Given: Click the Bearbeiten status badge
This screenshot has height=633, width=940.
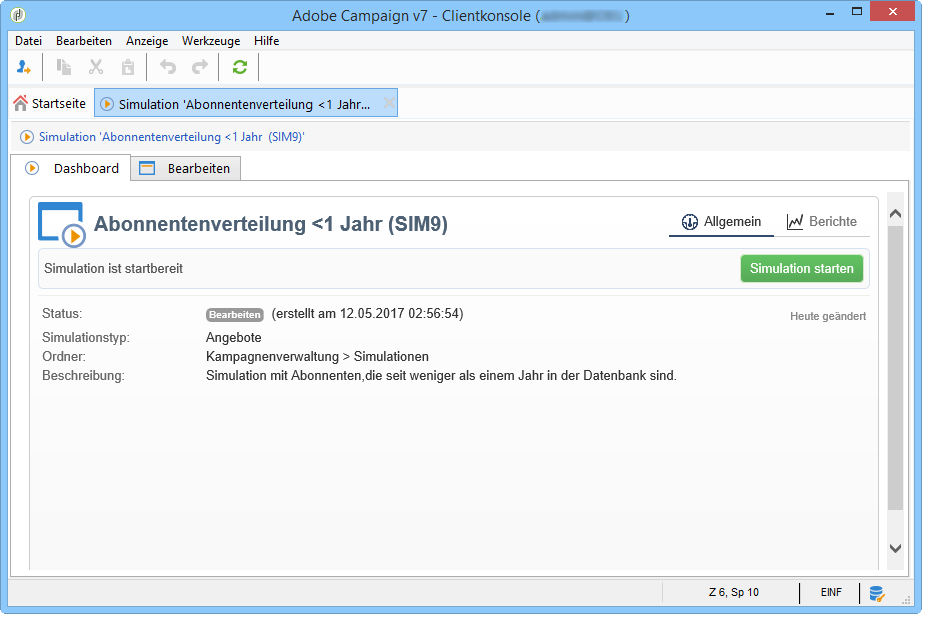Looking at the screenshot, I should tap(235, 315).
